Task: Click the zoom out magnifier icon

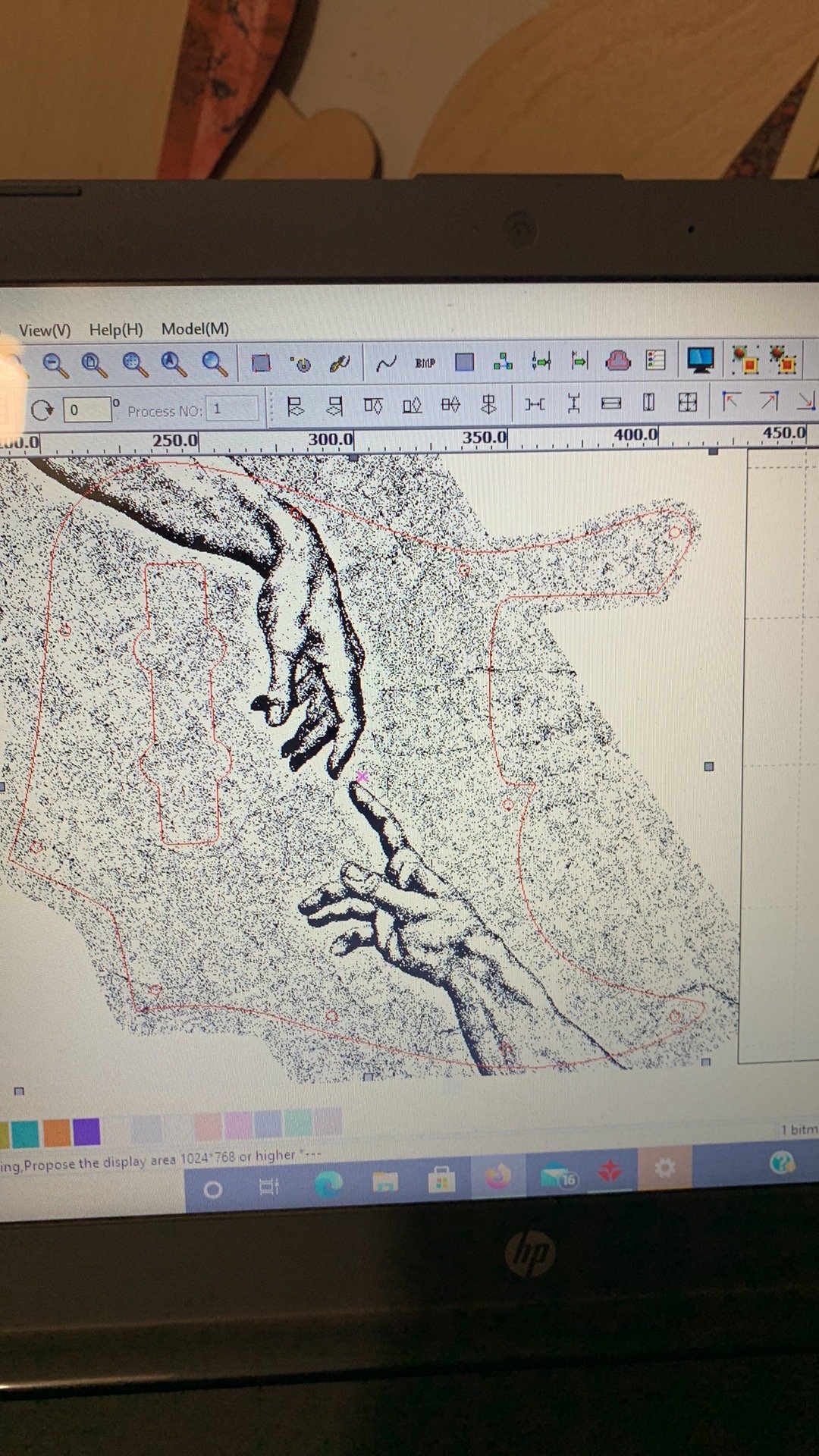Action: [x=55, y=365]
